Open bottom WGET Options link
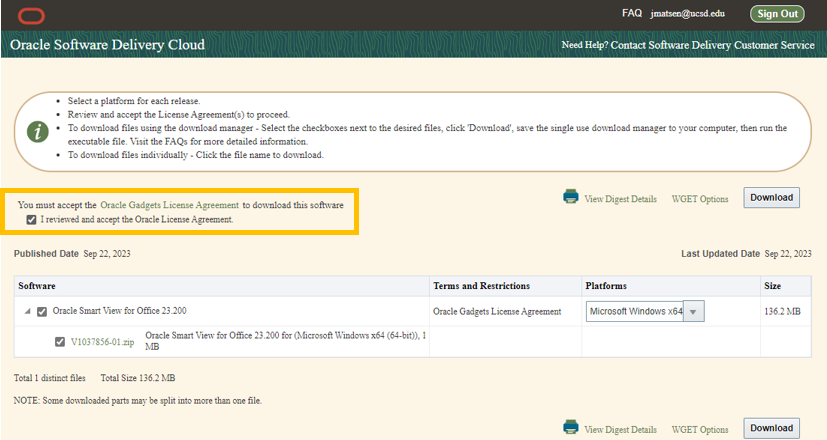The width and height of the screenshot is (827, 440). click(x=700, y=429)
